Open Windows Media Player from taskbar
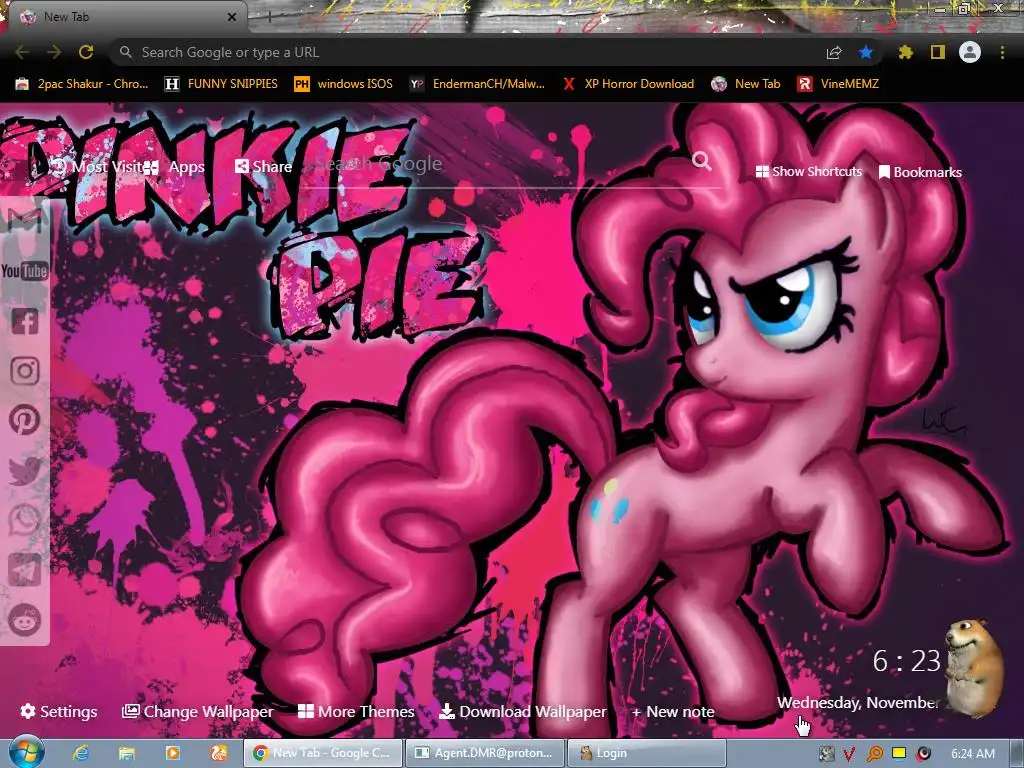 172,753
